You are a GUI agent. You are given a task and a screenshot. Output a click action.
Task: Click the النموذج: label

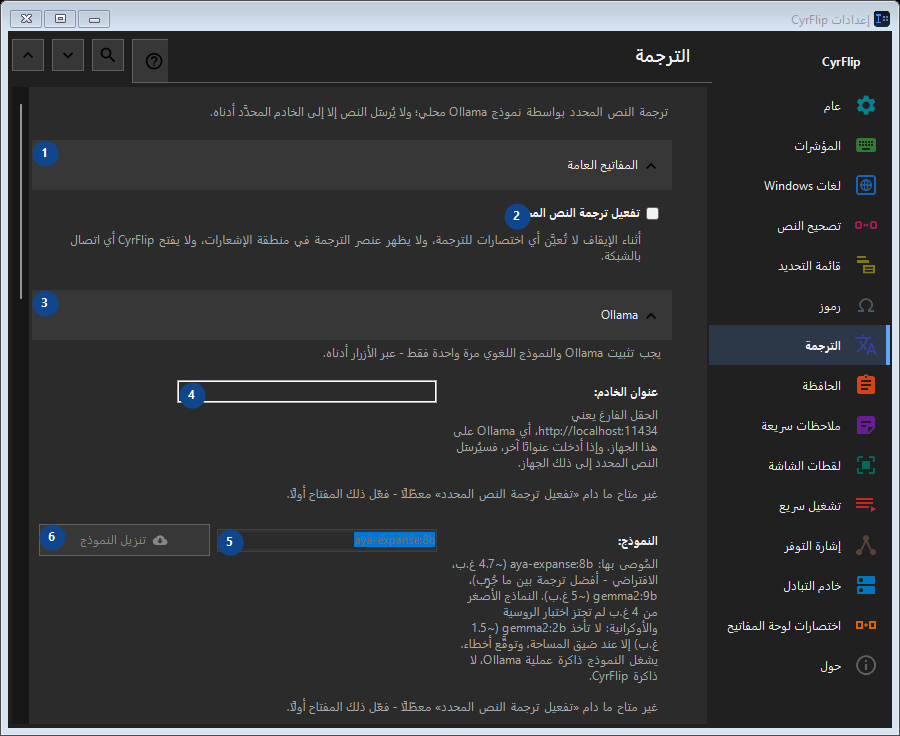(x=637, y=541)
